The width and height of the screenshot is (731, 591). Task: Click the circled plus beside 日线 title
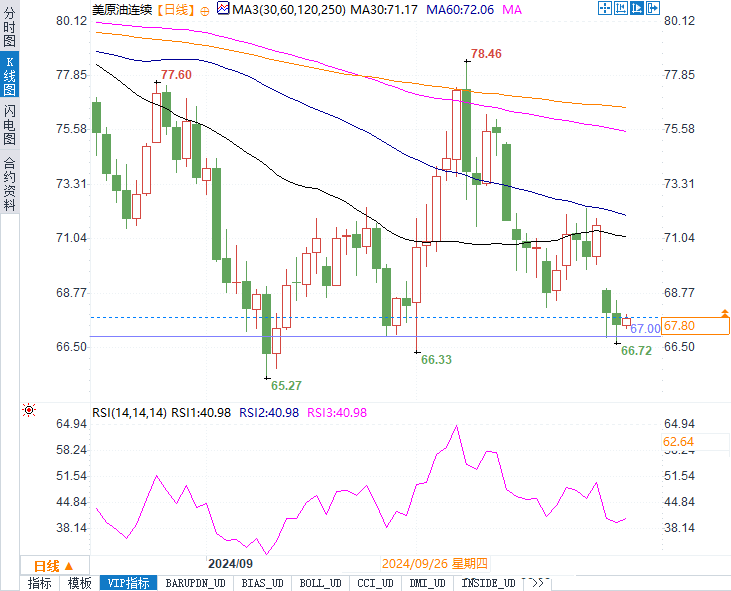point(205,11)
